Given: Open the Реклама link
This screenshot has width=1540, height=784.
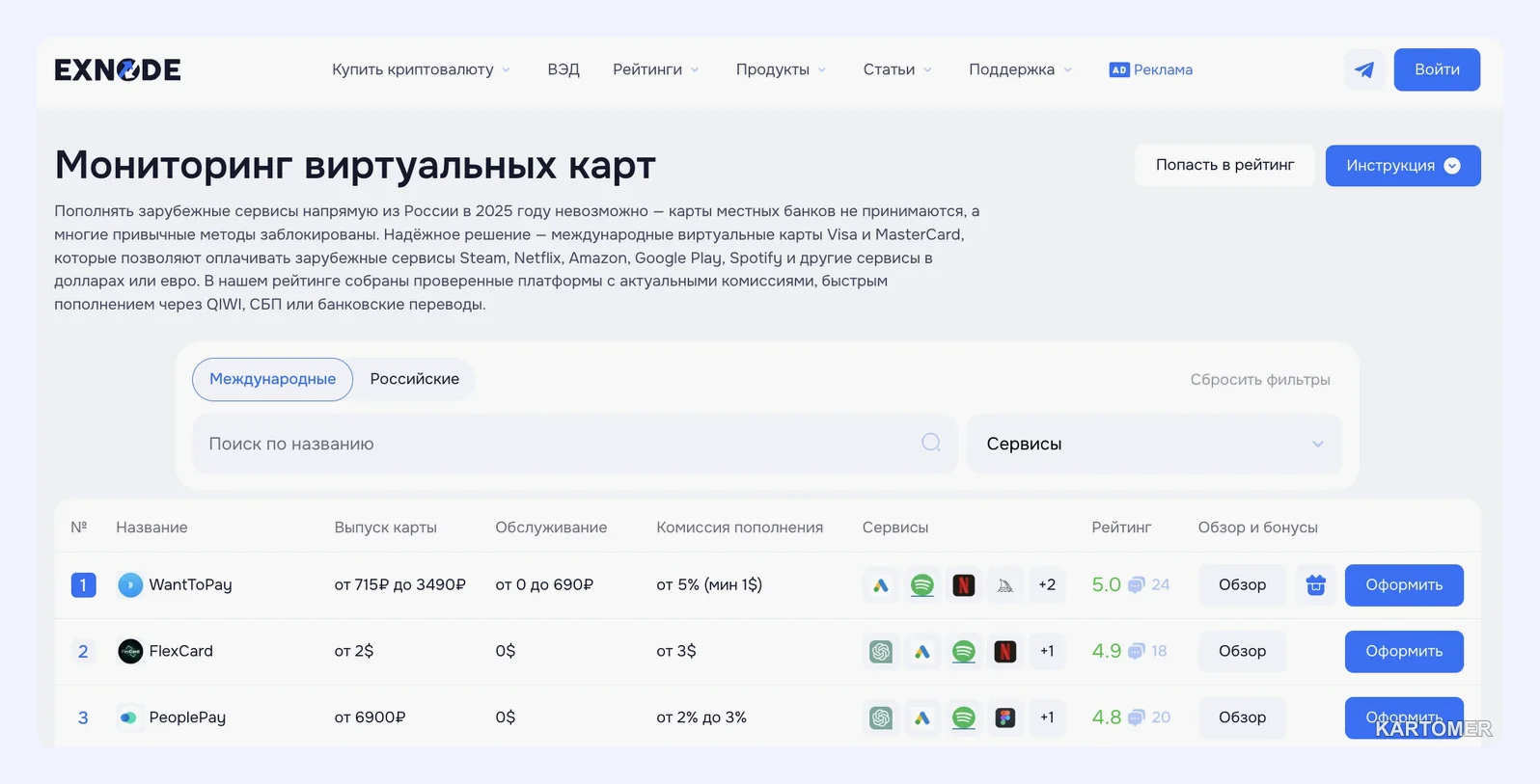Looking at the screenshot, I should [x=1163, y=69].
